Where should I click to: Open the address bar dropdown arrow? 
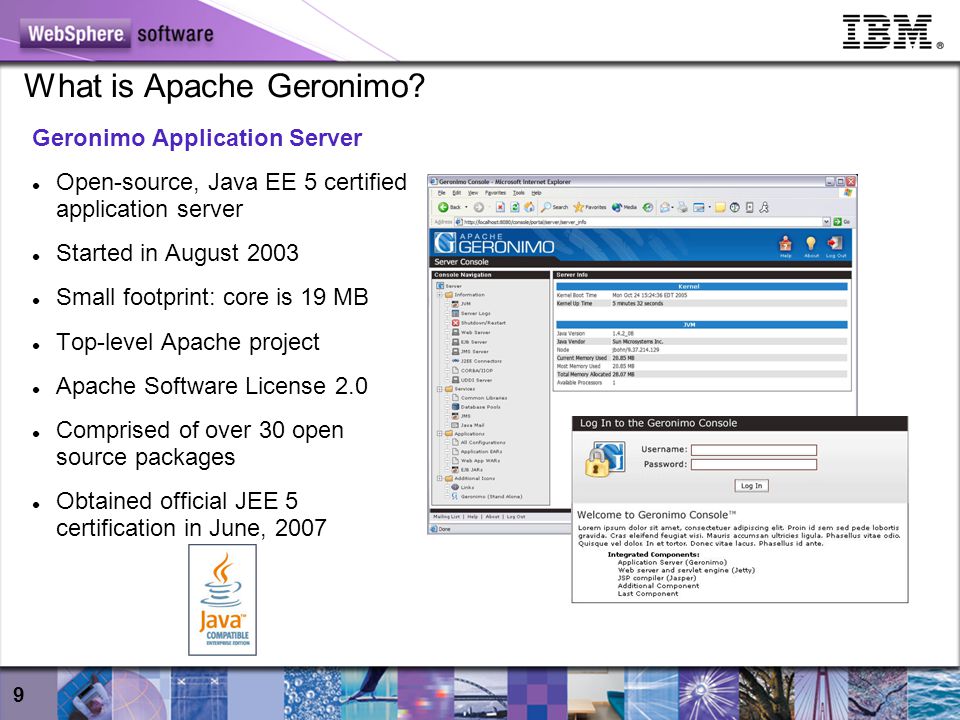[x=826, y=222]
